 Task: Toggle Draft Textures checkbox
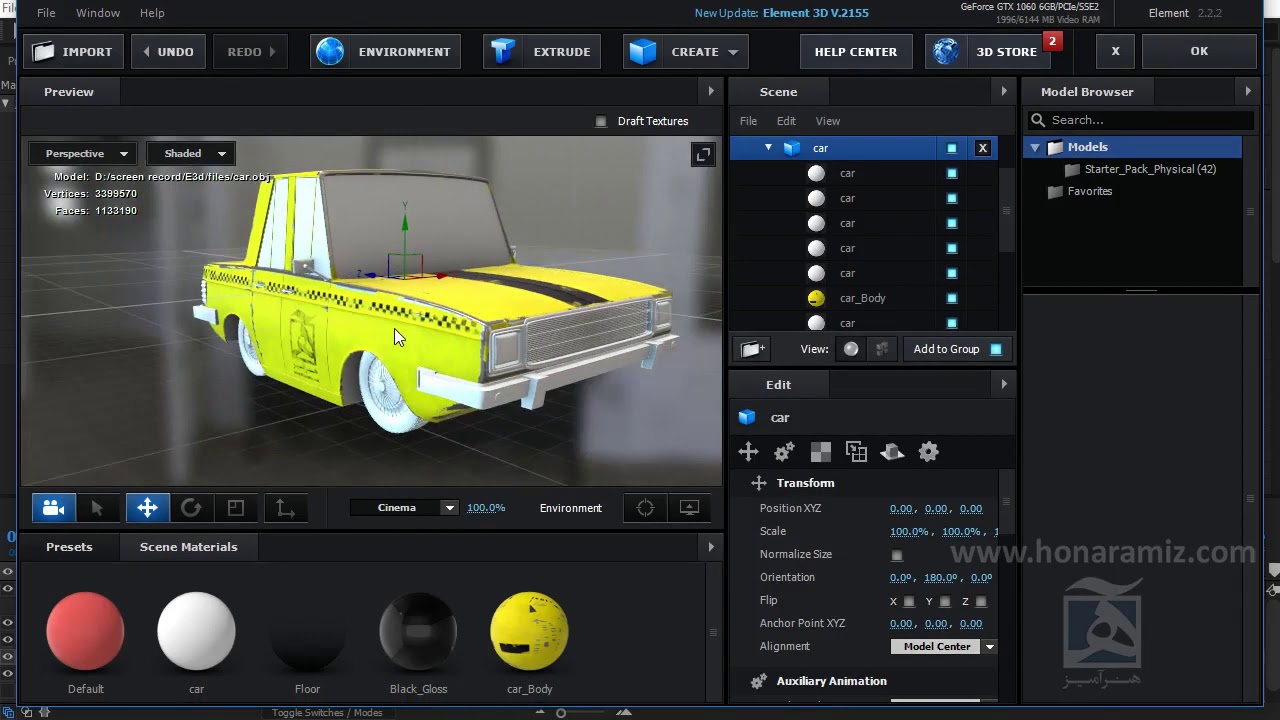[601, 121]
